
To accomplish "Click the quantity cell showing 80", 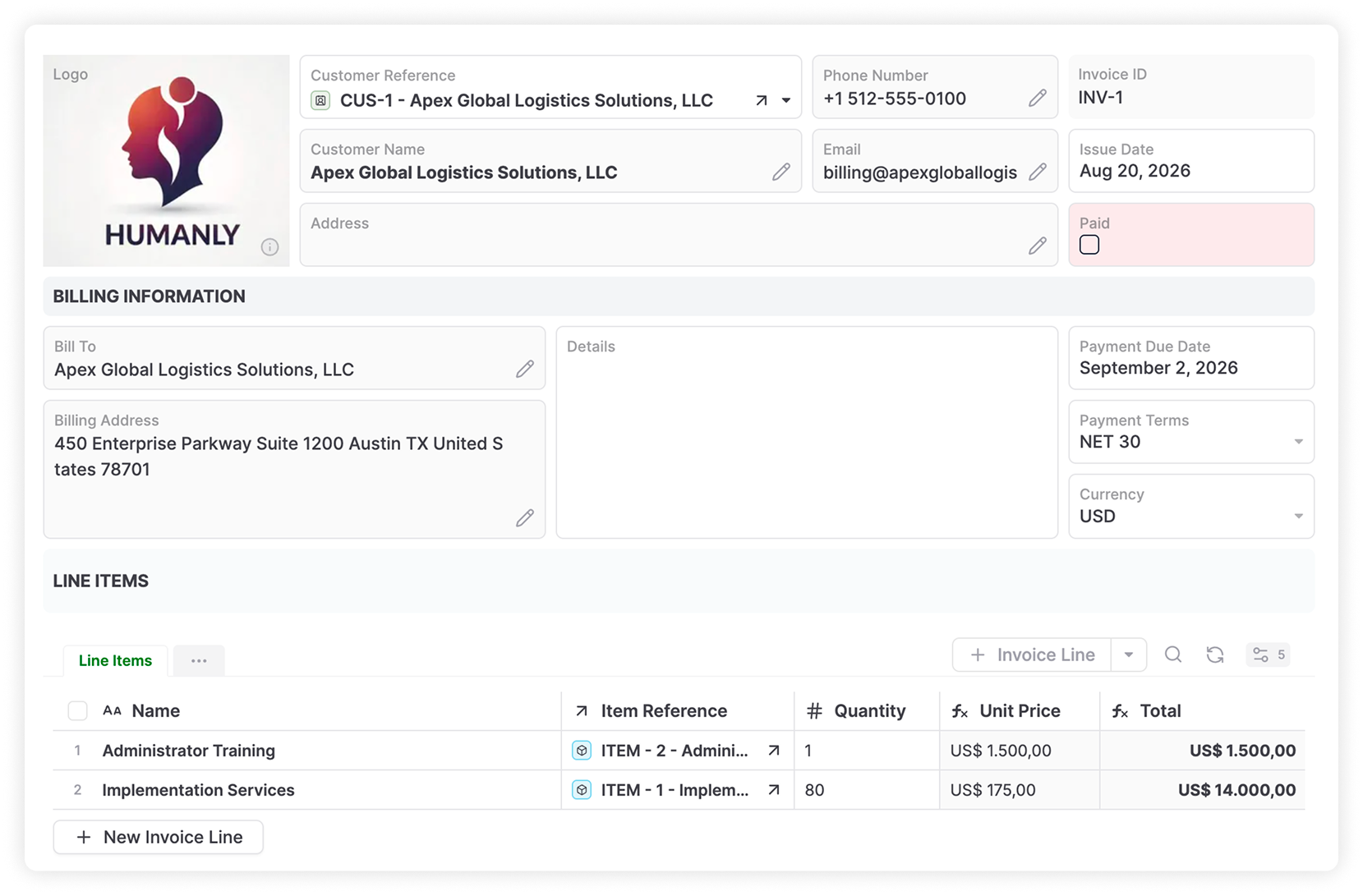I will coord(867,790).
